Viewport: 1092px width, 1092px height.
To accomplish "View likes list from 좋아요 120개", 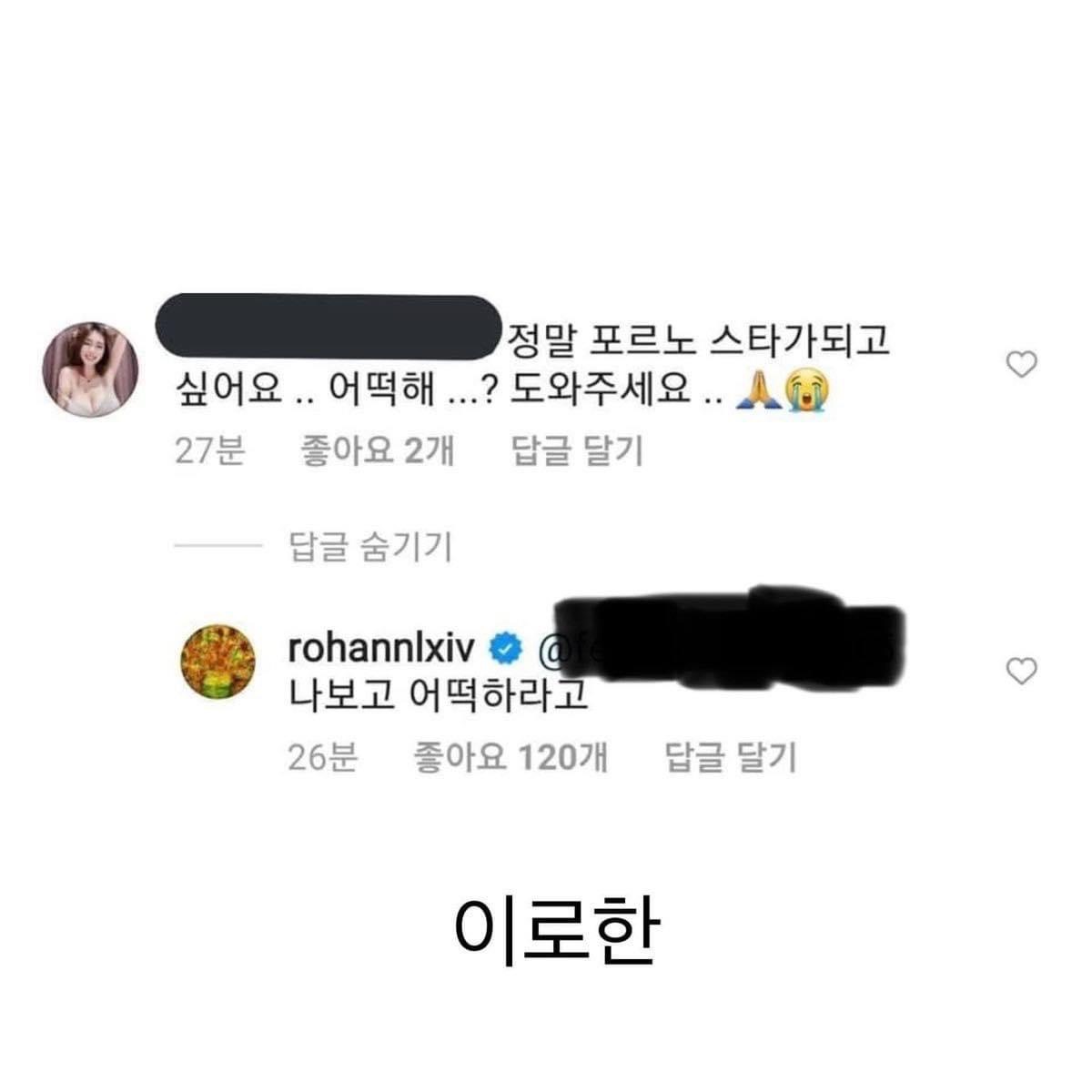I will 511,757.
